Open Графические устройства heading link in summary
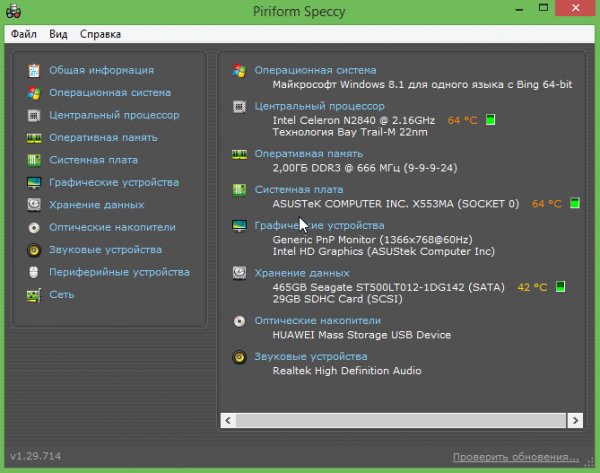 click(320, 226)
